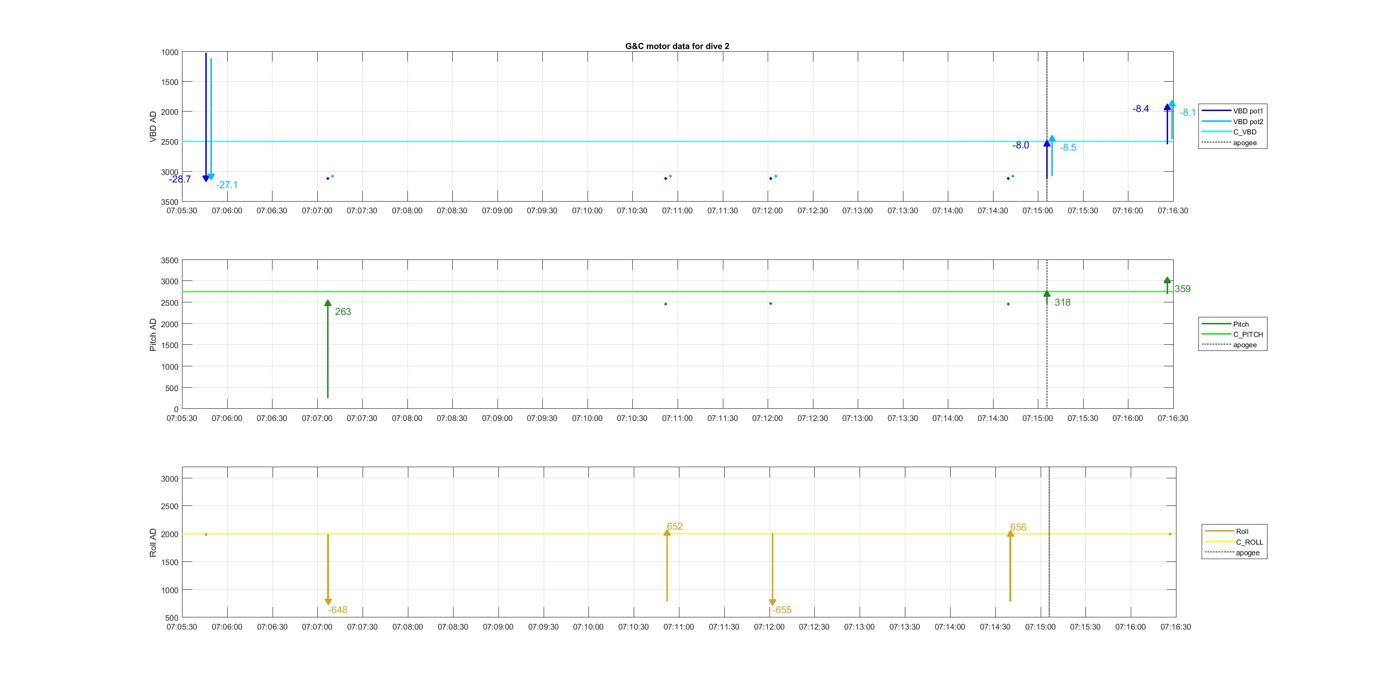Select 'C_PITCH' legend entry
1400x693 pixels.
pos(1232,335)
